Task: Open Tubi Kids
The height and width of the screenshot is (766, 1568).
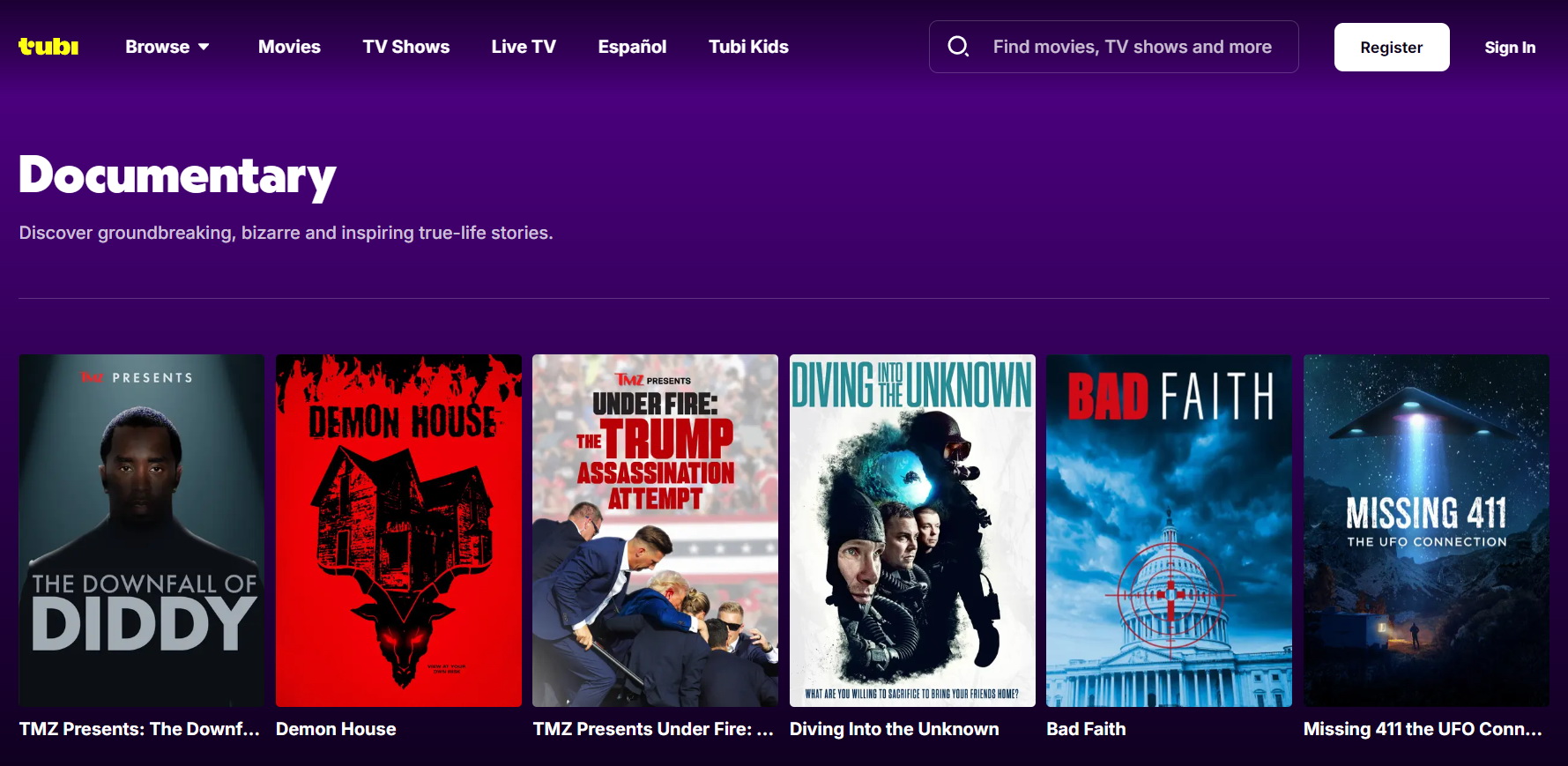Action: [x=748, y=47]
